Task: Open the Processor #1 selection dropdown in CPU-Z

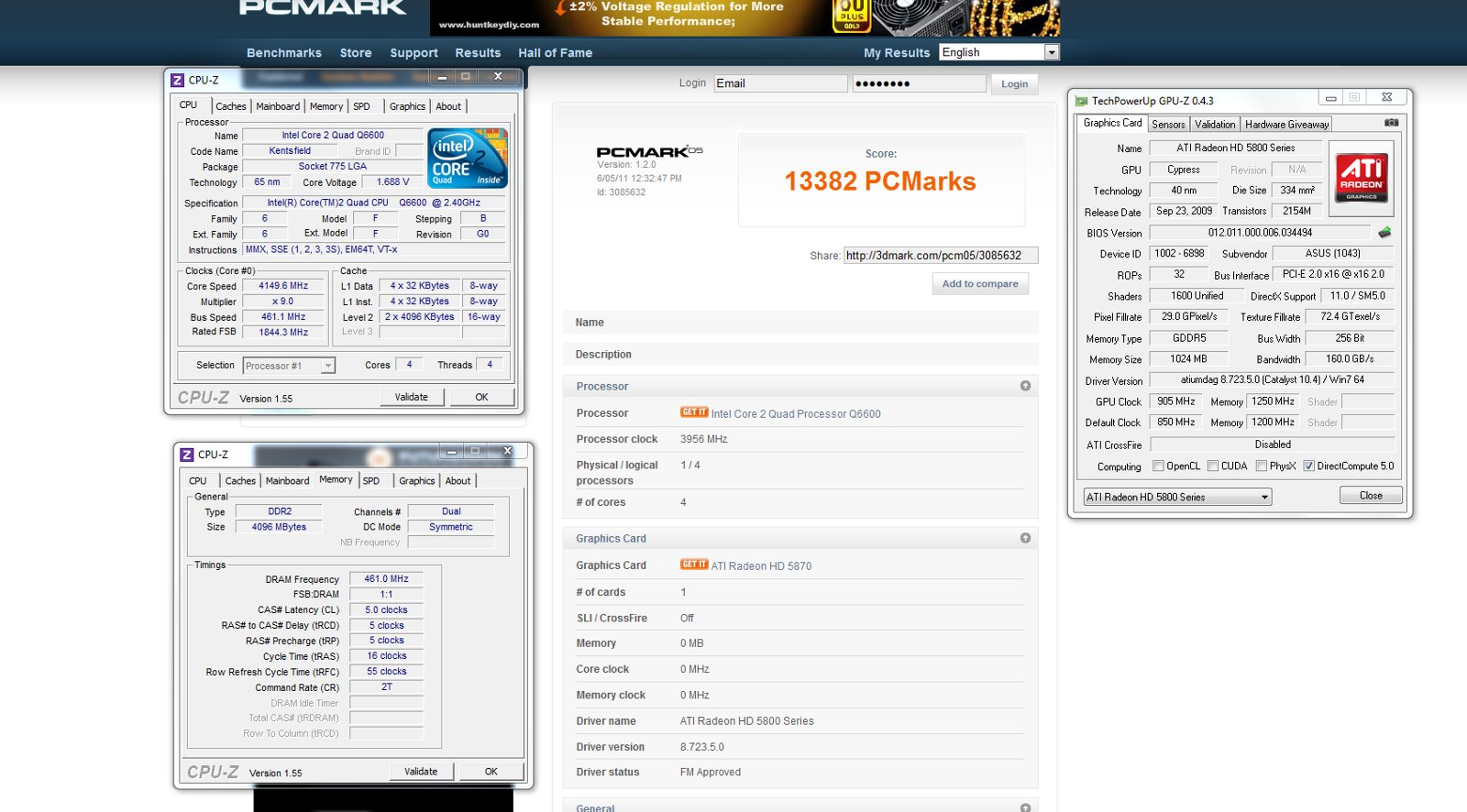Action: coord(289,366)
